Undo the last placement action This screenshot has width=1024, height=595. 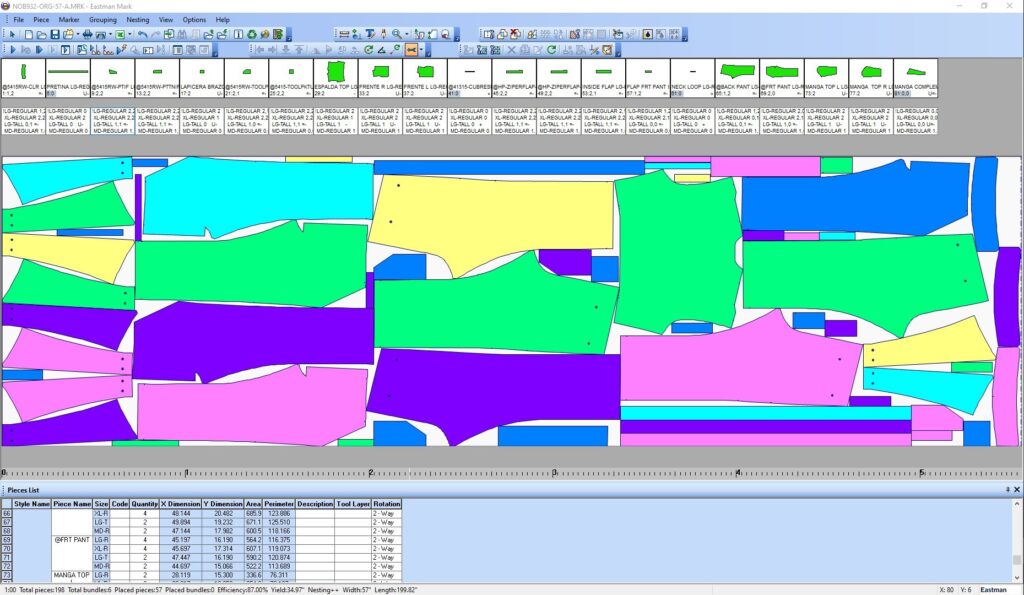point(143,35)
